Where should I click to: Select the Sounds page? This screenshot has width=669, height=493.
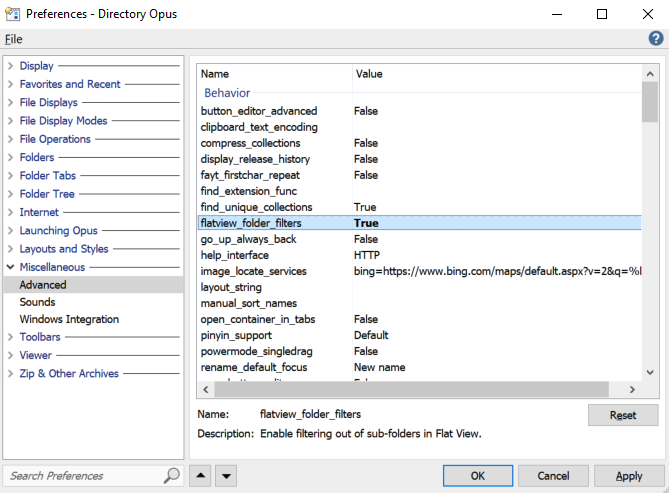point(93,302)
